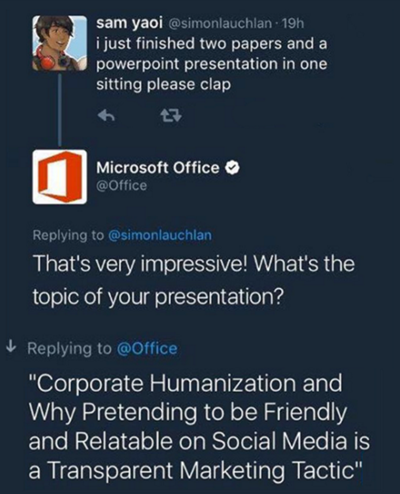Click the 19h timestamp
This screenshot has width=400, height=494.
[x=293, y=23]
